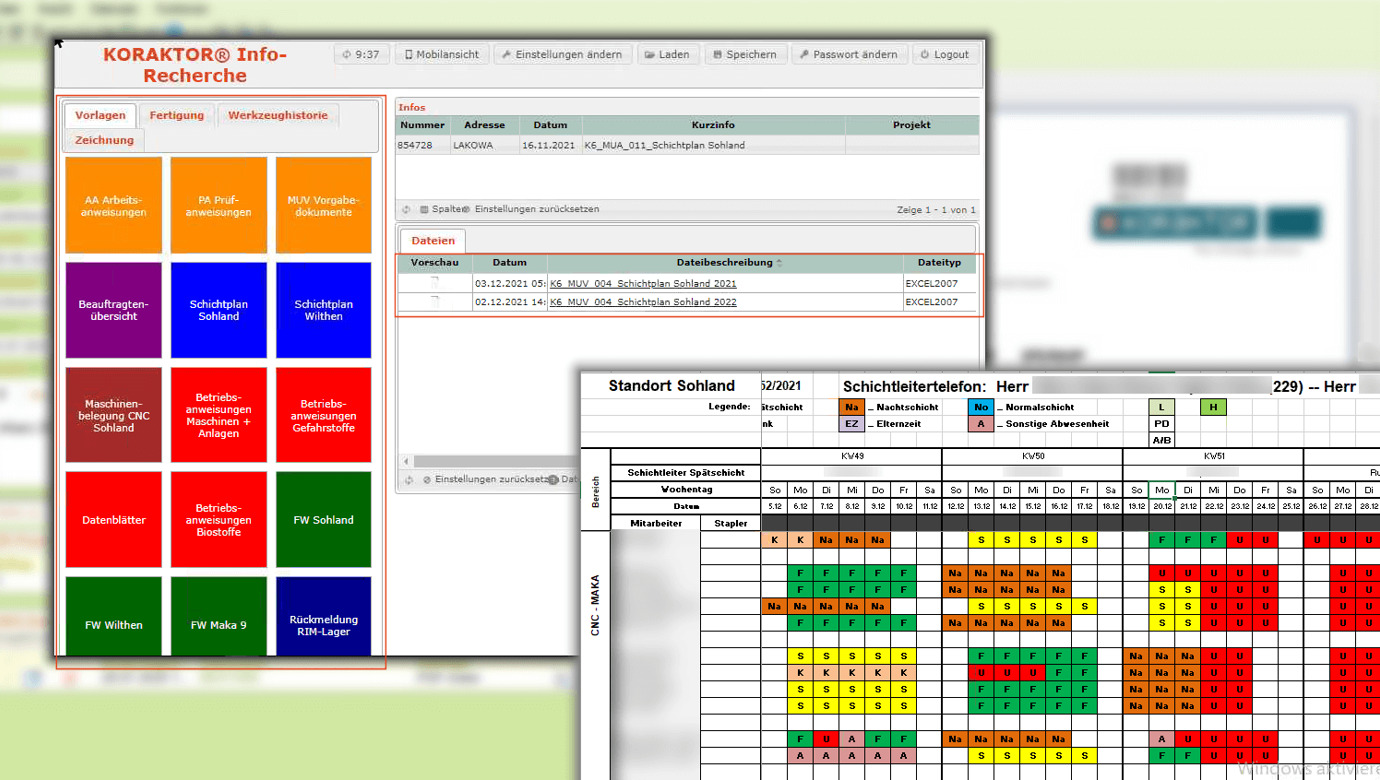This screenshot has height=780, width=1380.
Task: Click preview icon for Schichtplan Sohland 2021
Action: (x=434, y=283)
